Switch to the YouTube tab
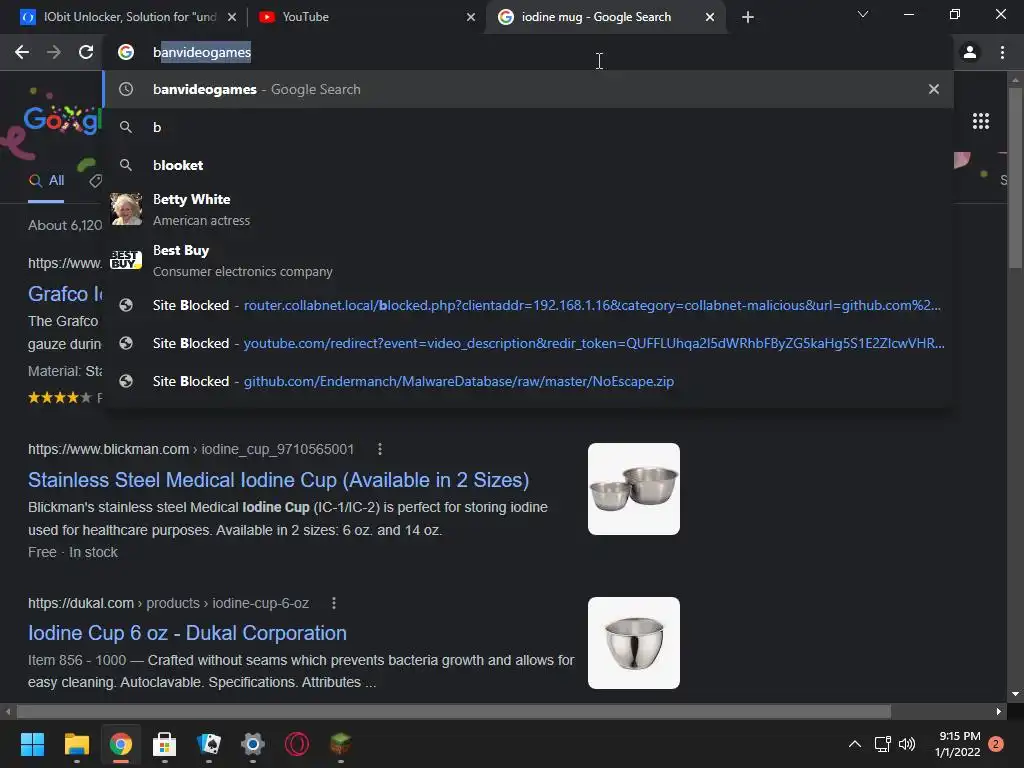 click(x=366, y=17)
